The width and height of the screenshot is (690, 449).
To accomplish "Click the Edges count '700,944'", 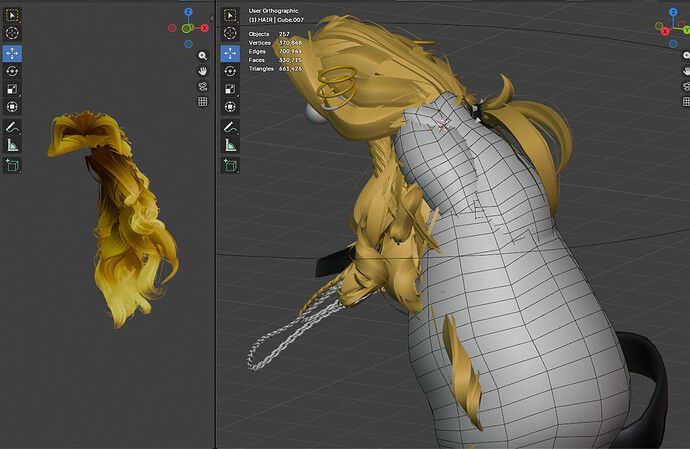I will click(290, 52).
